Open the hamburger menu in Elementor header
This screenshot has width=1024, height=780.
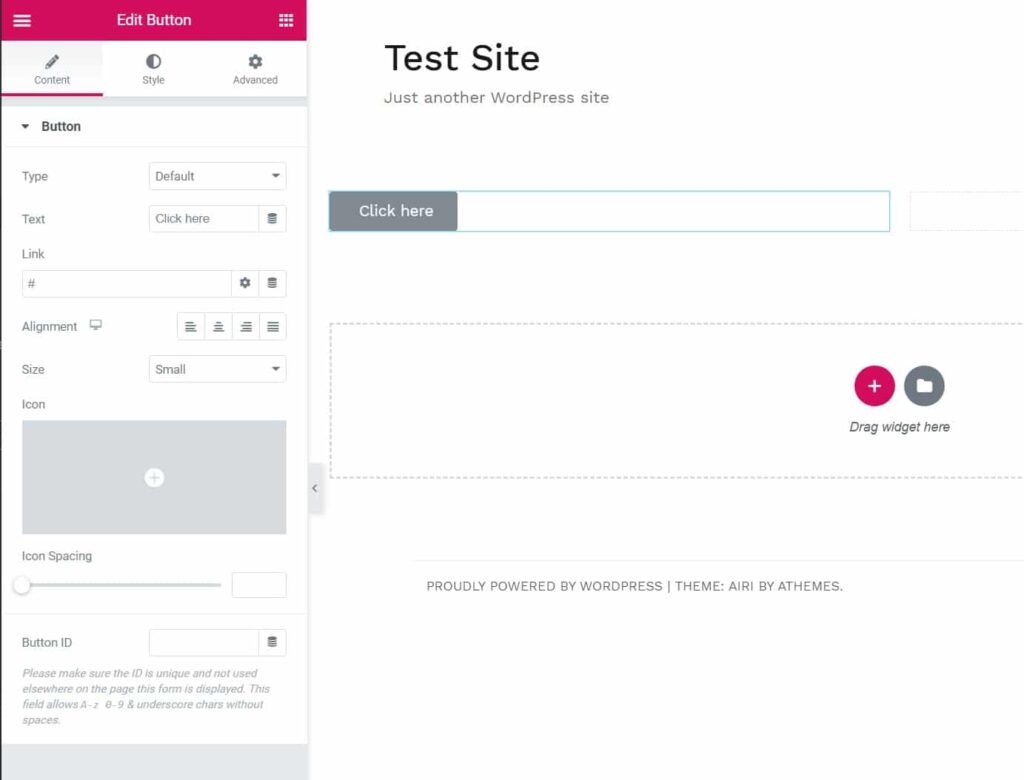[x=22, y=20]
